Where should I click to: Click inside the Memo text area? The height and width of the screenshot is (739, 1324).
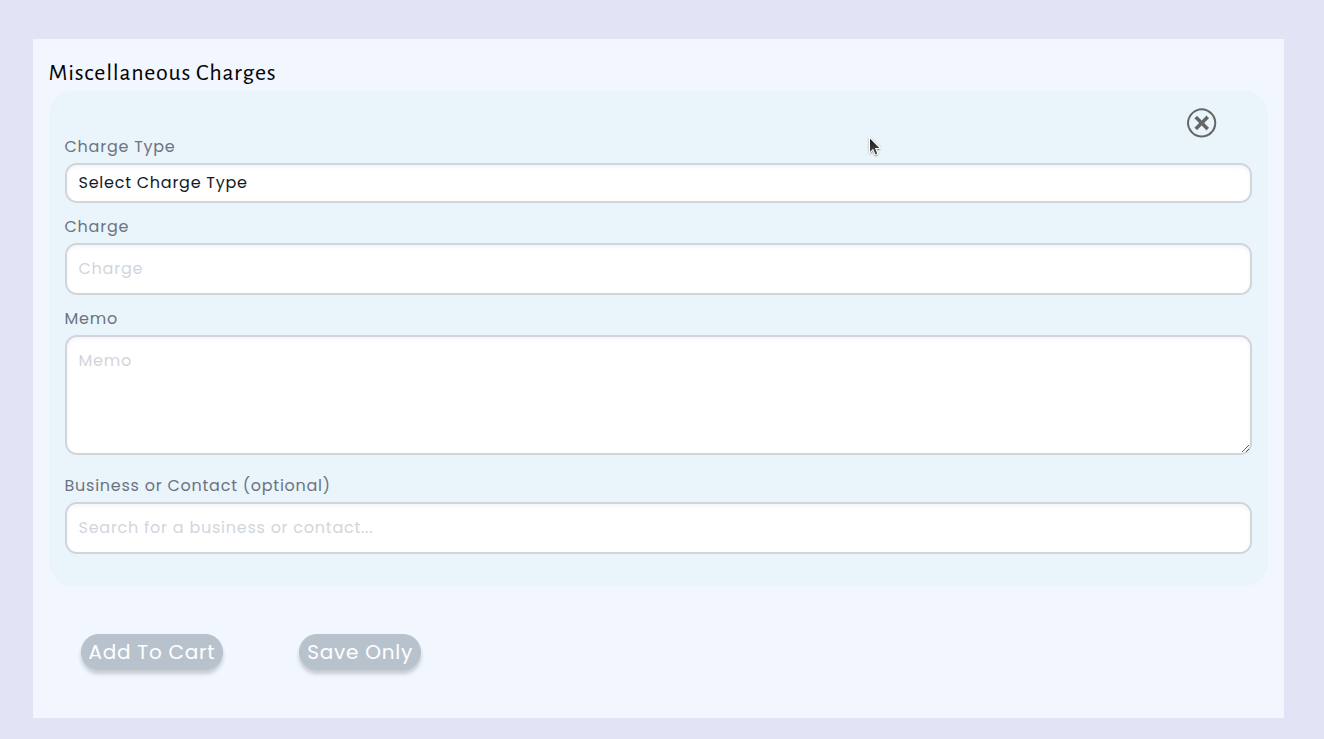[658, 395]
